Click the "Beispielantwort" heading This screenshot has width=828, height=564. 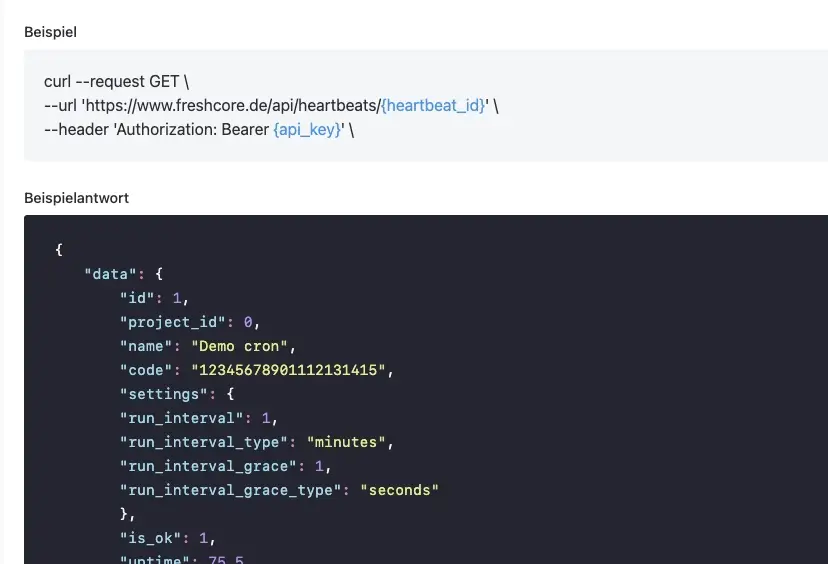click(x=77, y=198)
